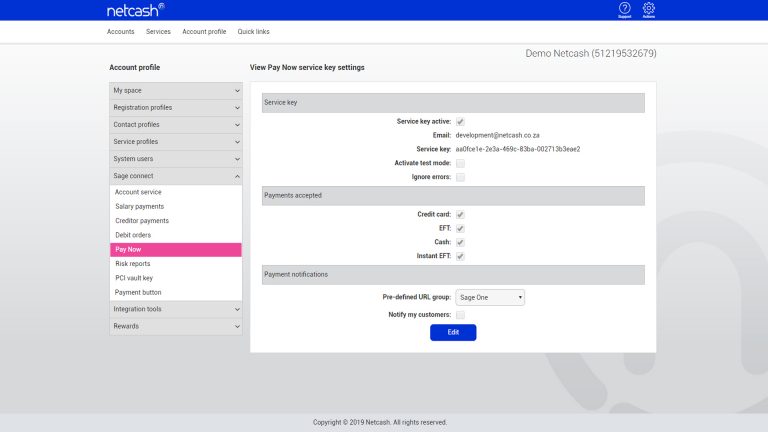768x432 pixels.
Task: Toggle the Instant EFT checkbox
Action: [x=460, y=256]
